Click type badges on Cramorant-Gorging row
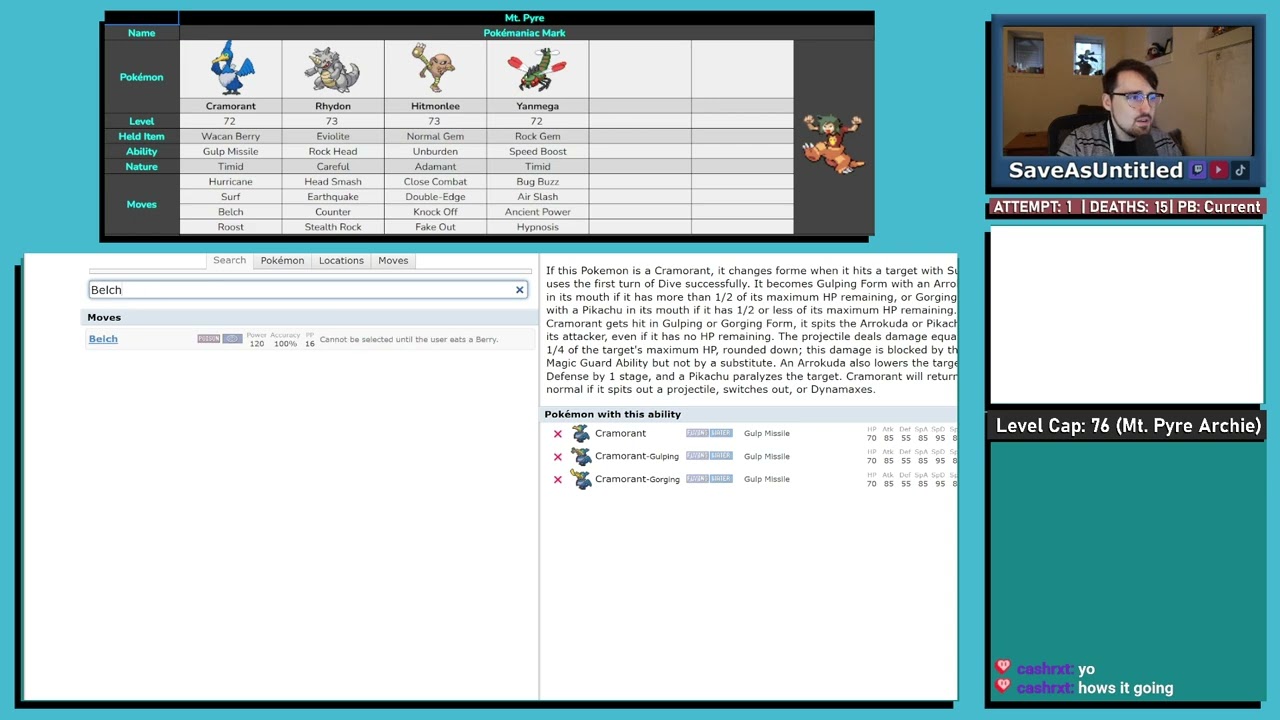The width and height of the screenshot is (1280, 720). (709, 479)
